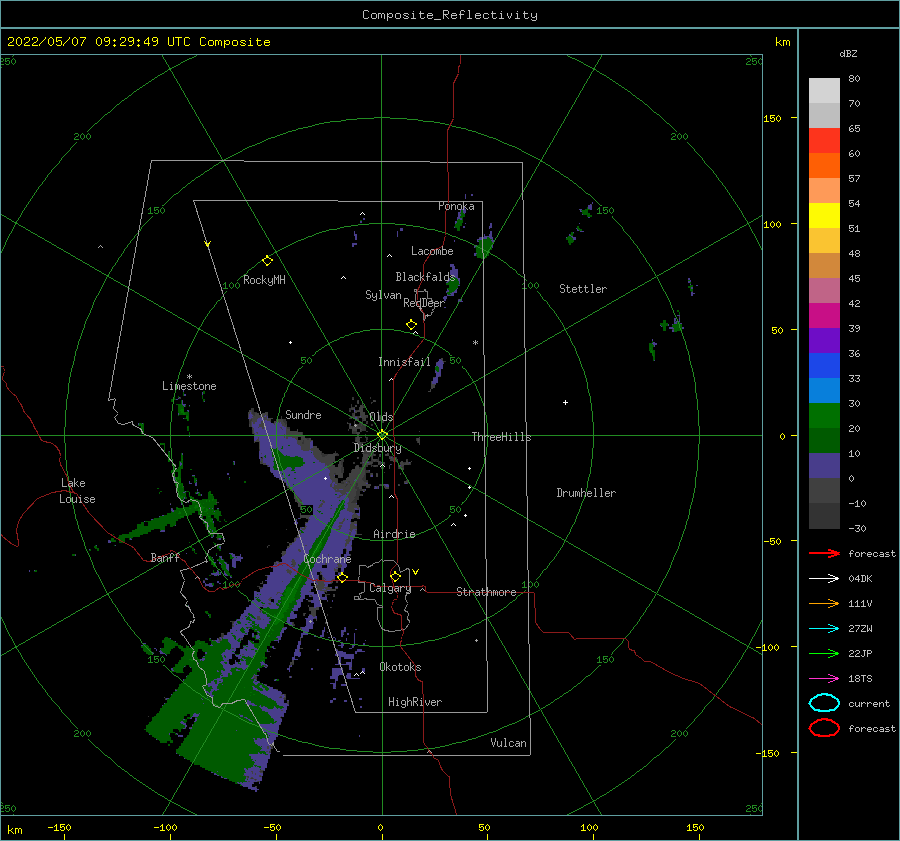Pick the blue 36 dBZ color swatch
The width and height of the screenshot is (900, 841).
click(824, 365)
